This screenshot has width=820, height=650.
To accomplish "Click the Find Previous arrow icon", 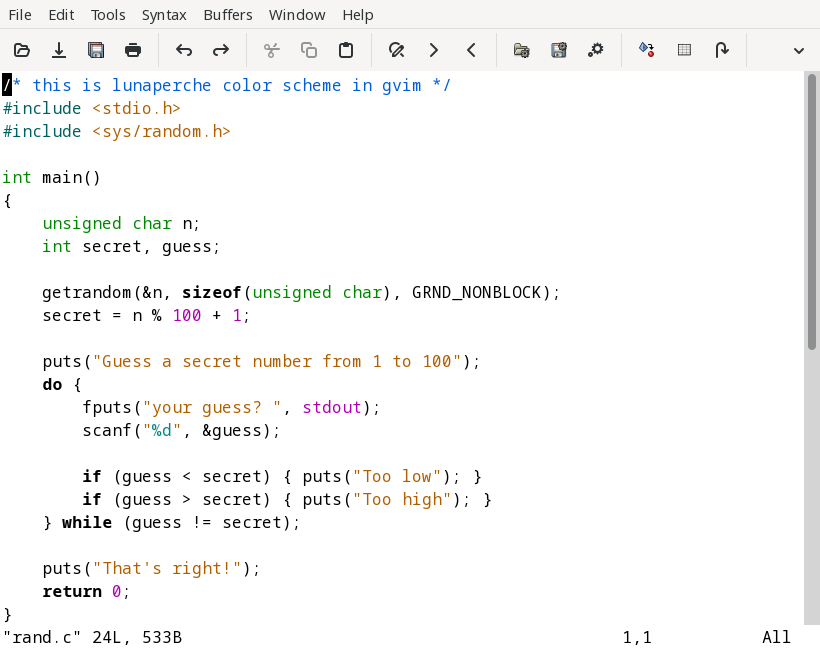I will pyautogui.click(x=471, y=50).
